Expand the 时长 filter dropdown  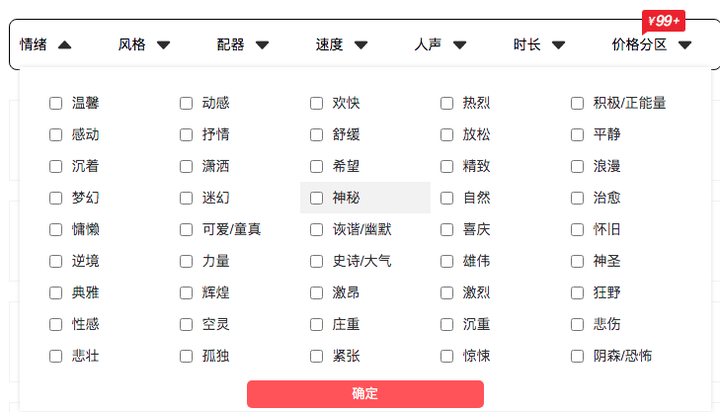(540, 44)
